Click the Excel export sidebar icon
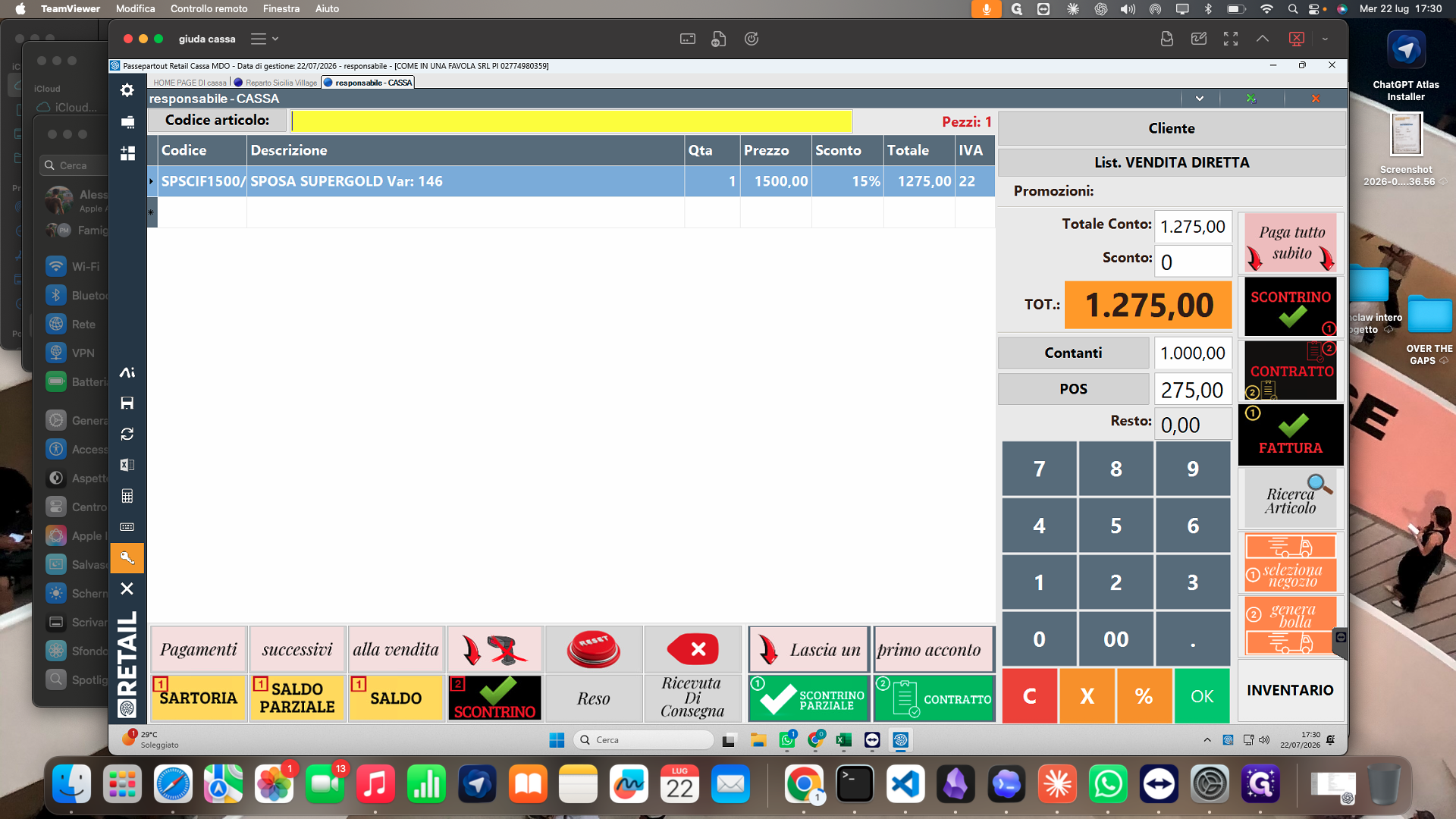 127,465
